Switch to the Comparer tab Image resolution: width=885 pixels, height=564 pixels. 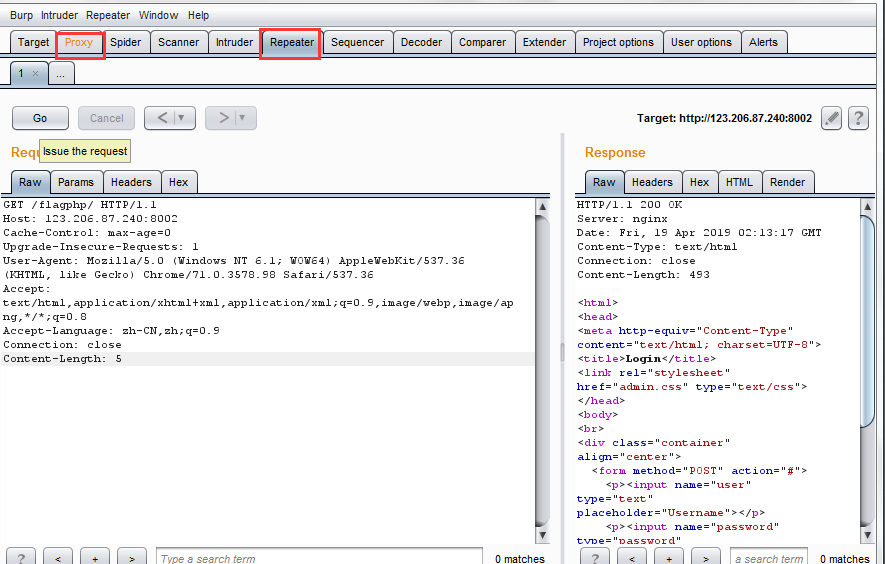pyautogui.click(x=483, y=42)
